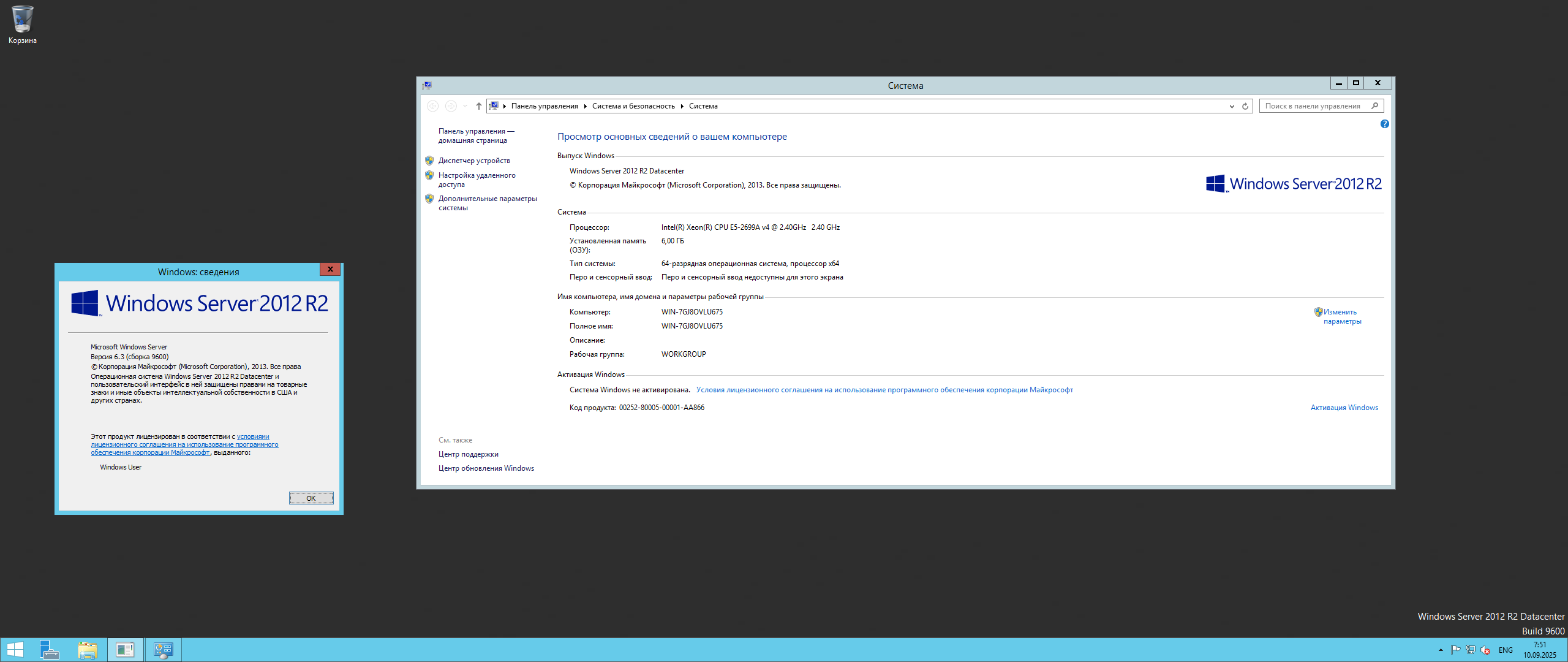1568x662 pixels.
Task: Select the WORKGROUP value
Action: (x=684, y=354)
